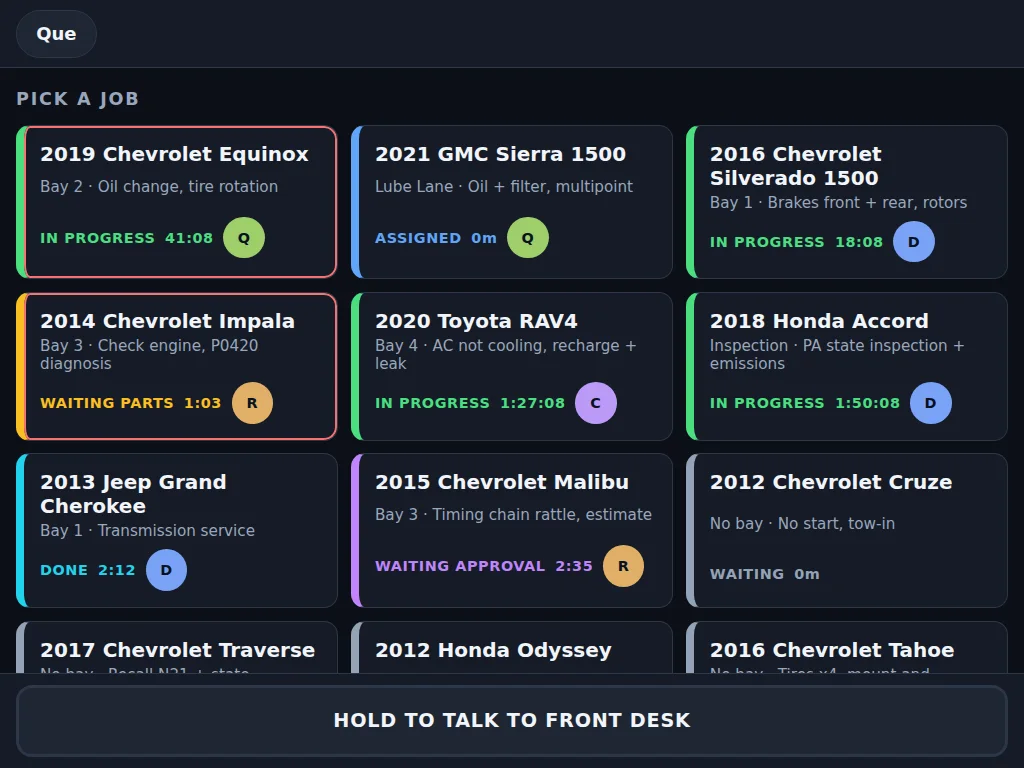The image size is (1024, 768).
Task: Open the 2012 Honda Odyssey job
Action: [x=512, y=647]
